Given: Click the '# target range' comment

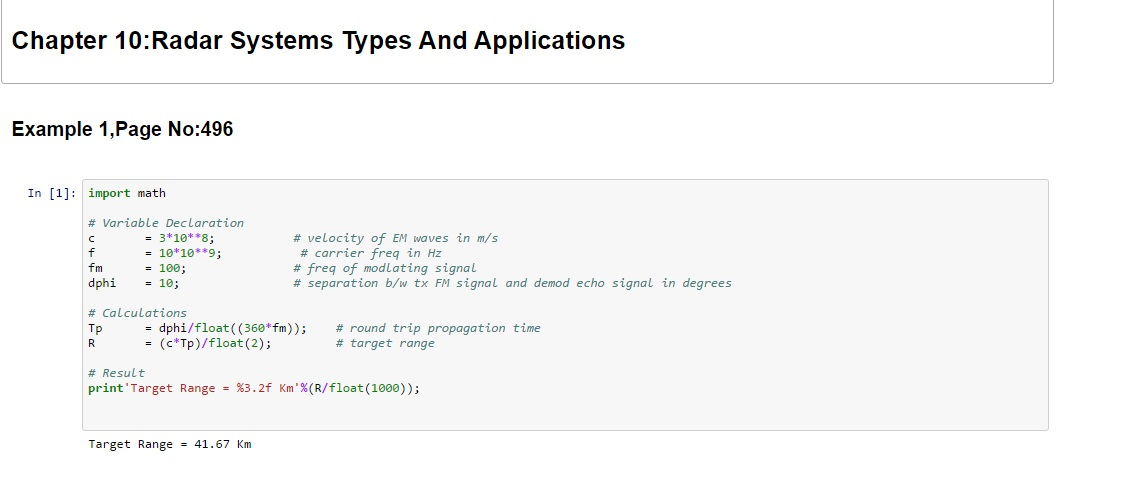Looking at the screenshot, I should pyautogui.click(x=385, y=343).
